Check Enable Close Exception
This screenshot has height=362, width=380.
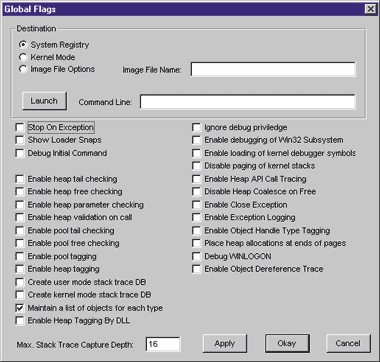point(197,205)
